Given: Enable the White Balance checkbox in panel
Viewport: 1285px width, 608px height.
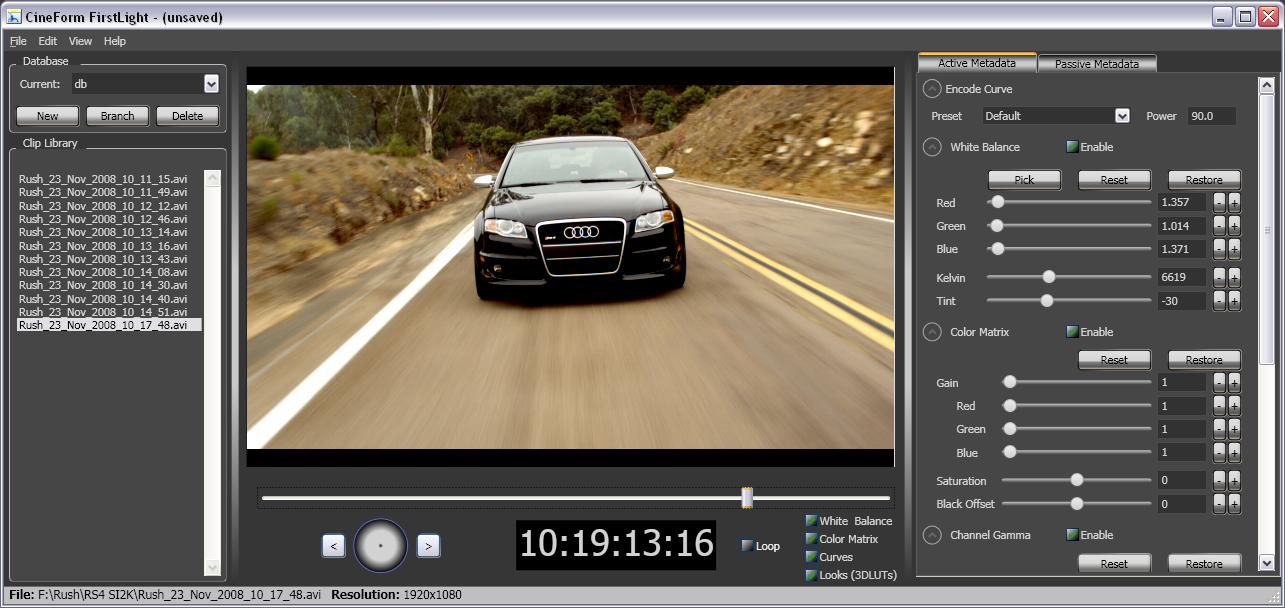Looking at the screenshot, I should pyautogui.click(x=1072, y=147).
